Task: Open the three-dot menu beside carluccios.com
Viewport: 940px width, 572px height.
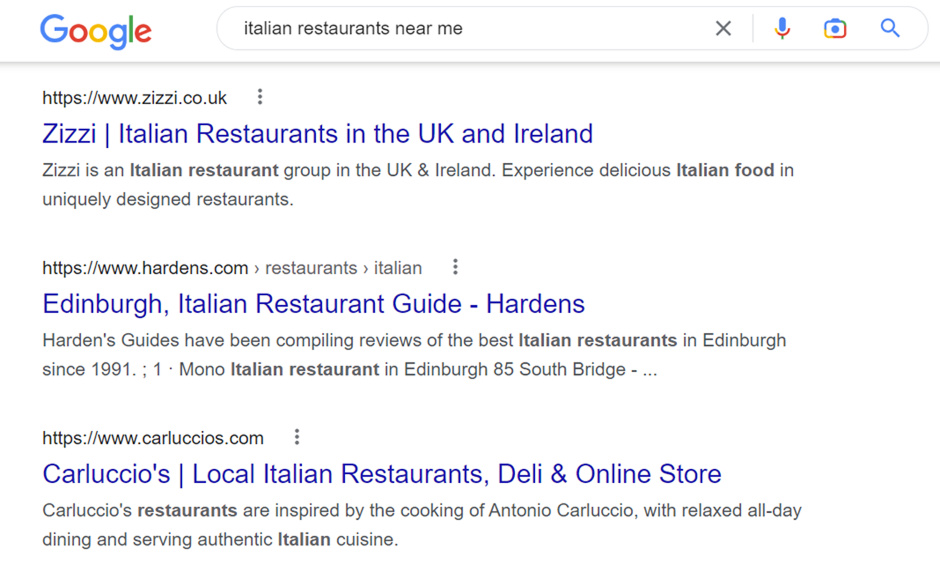Action: click(x=297, y=437)
